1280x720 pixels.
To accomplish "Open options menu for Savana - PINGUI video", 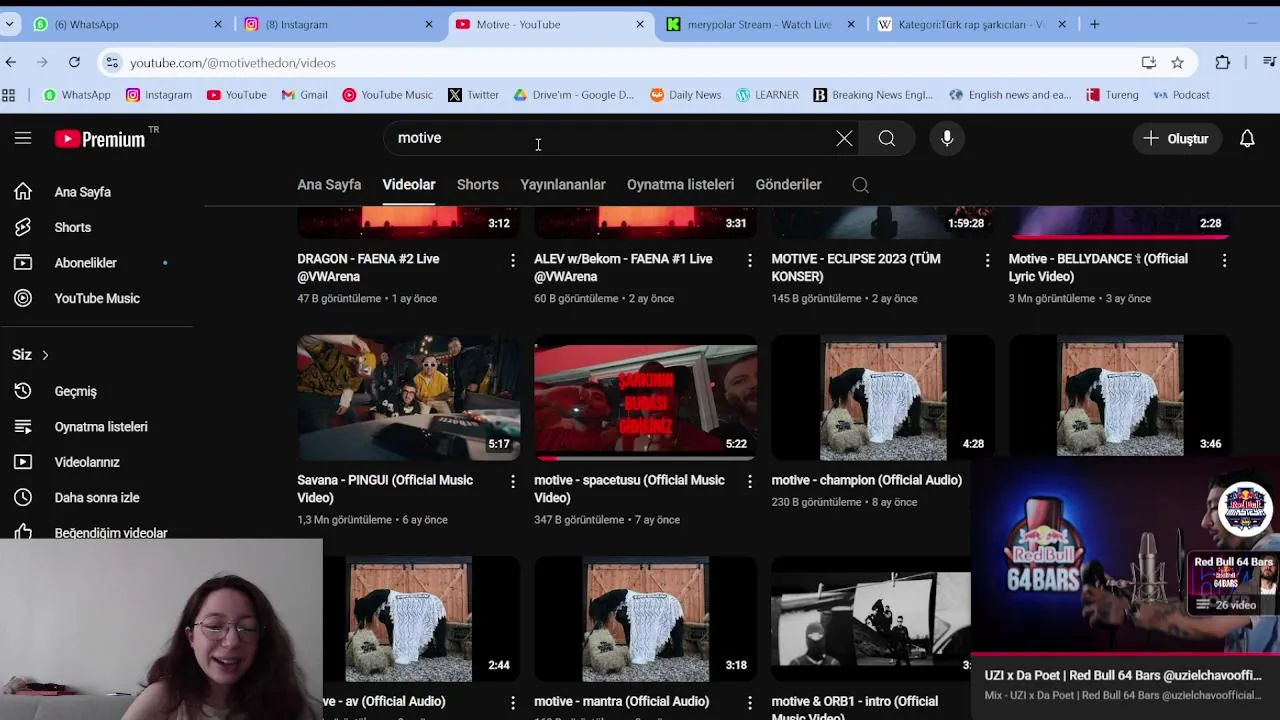I will tap(513, 481).
